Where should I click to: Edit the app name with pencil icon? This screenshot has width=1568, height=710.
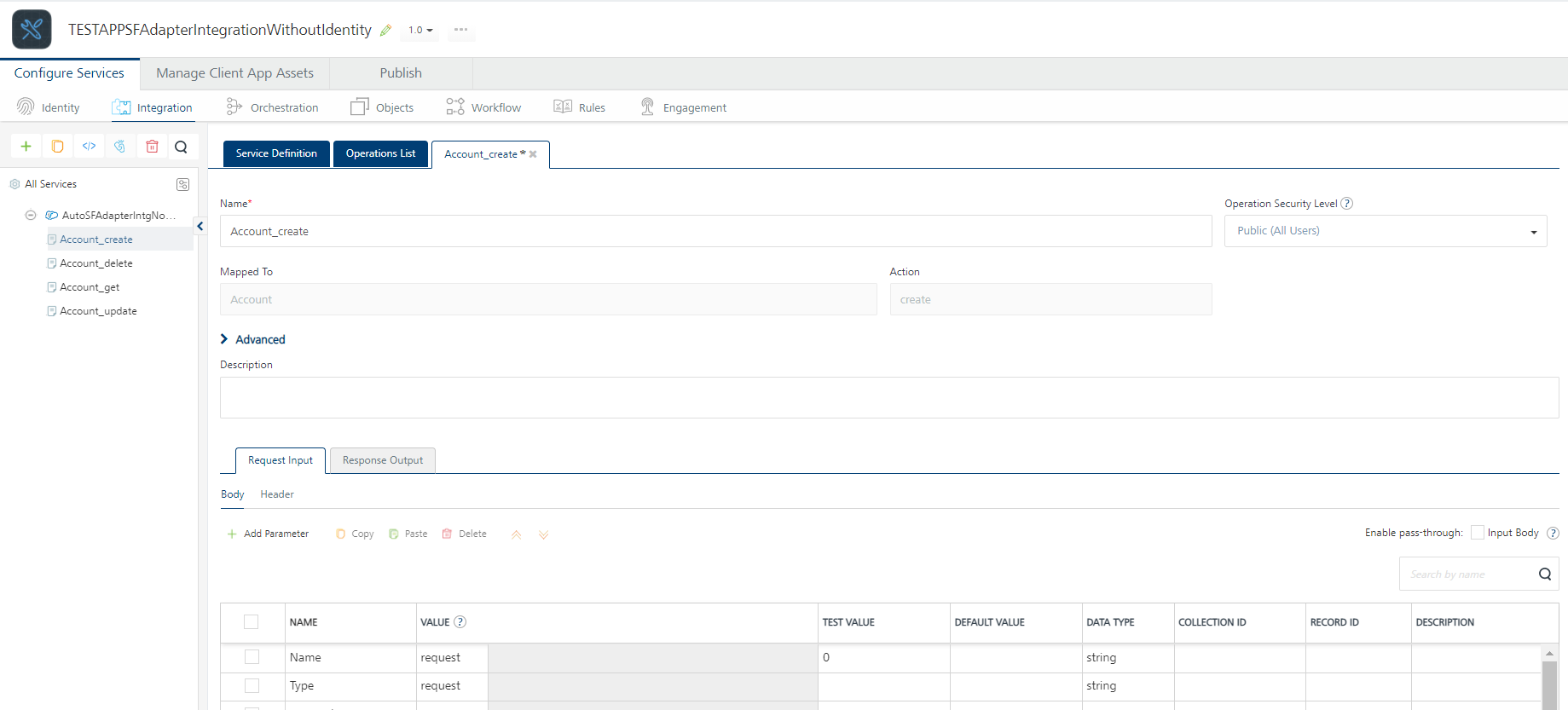coord(386,31)
